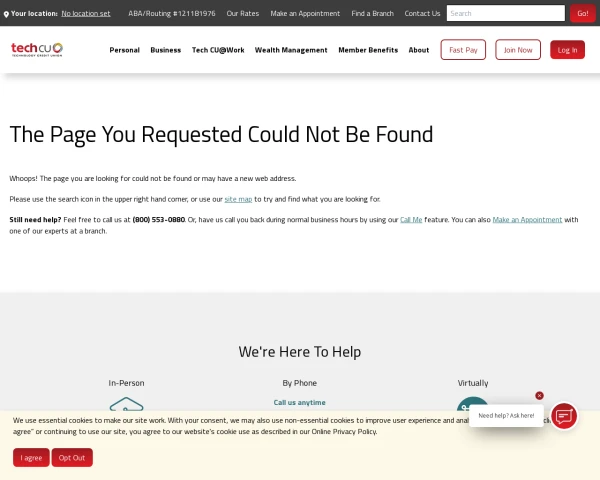Open the chat help bubble icon
The width and height of the screenshot is (600, 480).
pyautogui.click(x=564, y=416)
